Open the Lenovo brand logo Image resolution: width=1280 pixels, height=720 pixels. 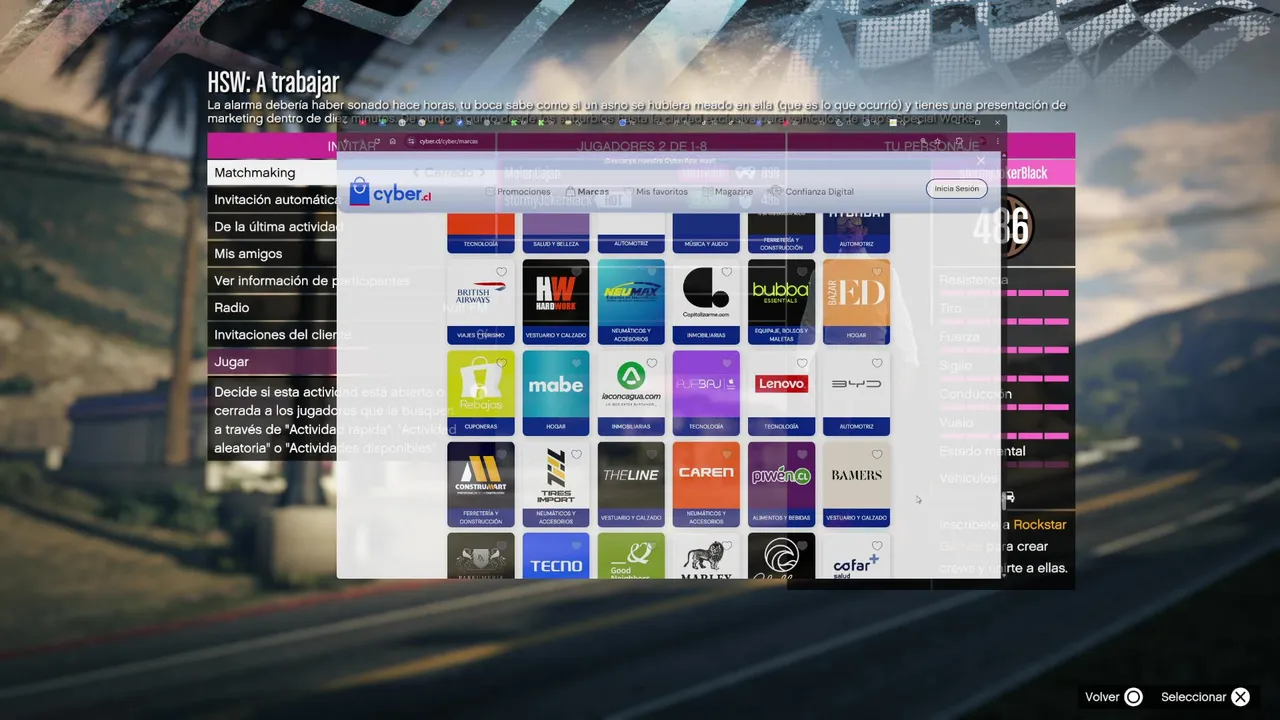click(781, 384)
